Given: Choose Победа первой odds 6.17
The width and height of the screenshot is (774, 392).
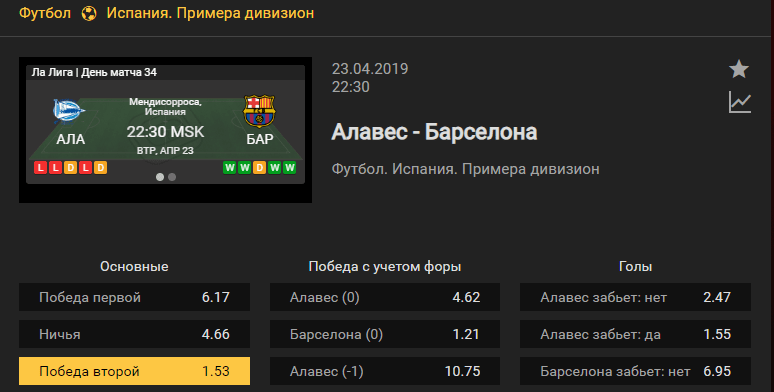Looking at the screenshot, I should click(x=134, y=297).
